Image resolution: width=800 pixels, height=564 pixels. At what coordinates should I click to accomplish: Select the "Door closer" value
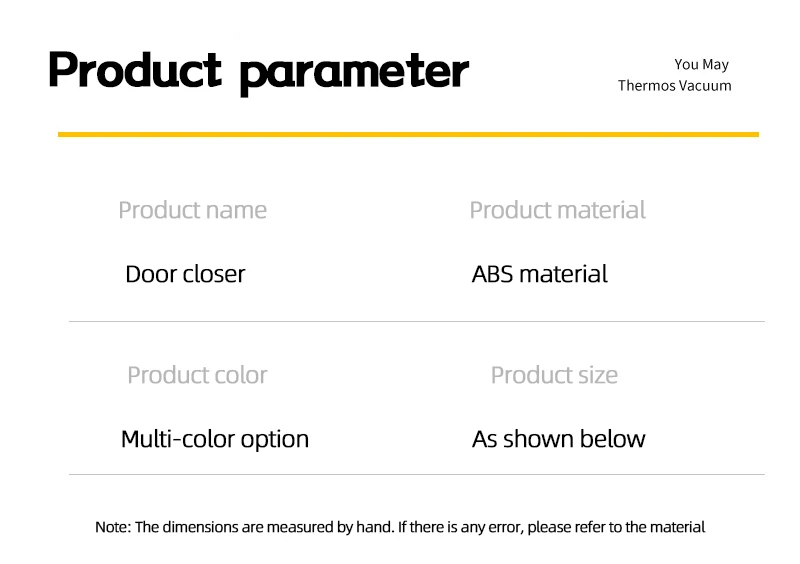tap(185, 274)
